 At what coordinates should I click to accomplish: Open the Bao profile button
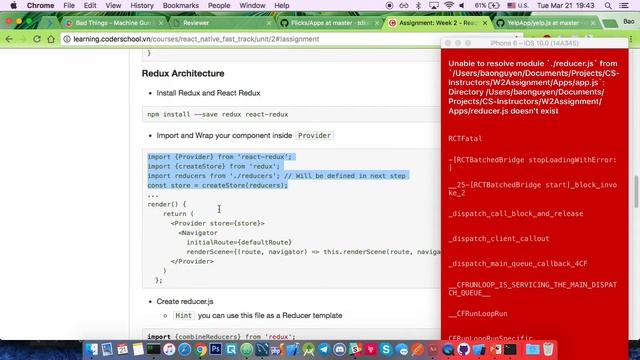point(629,21)
